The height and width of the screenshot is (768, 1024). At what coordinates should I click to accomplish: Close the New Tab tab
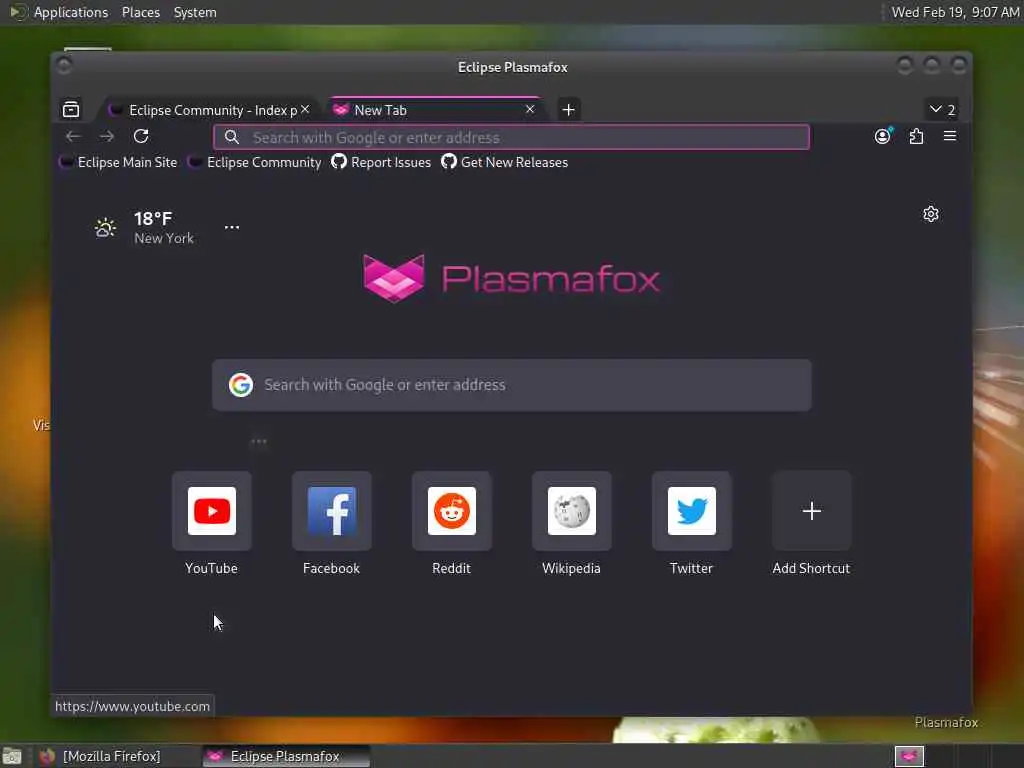point(530,109)
